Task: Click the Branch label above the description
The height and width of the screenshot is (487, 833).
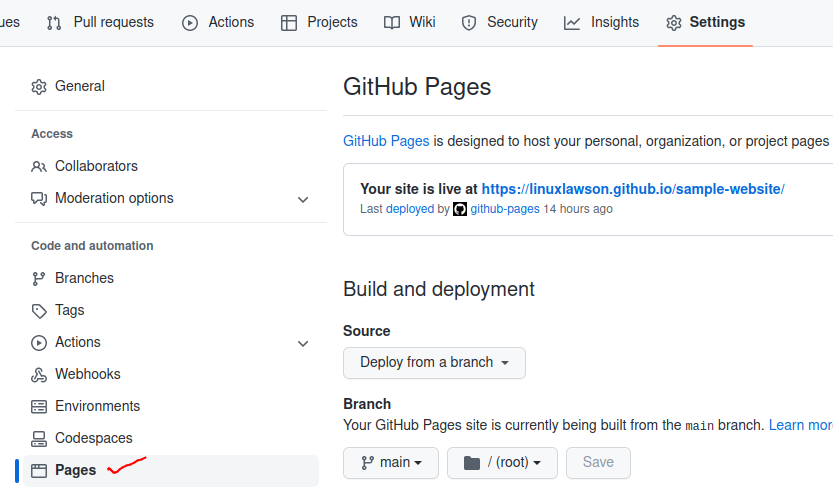Action: (x=367, y=404)
